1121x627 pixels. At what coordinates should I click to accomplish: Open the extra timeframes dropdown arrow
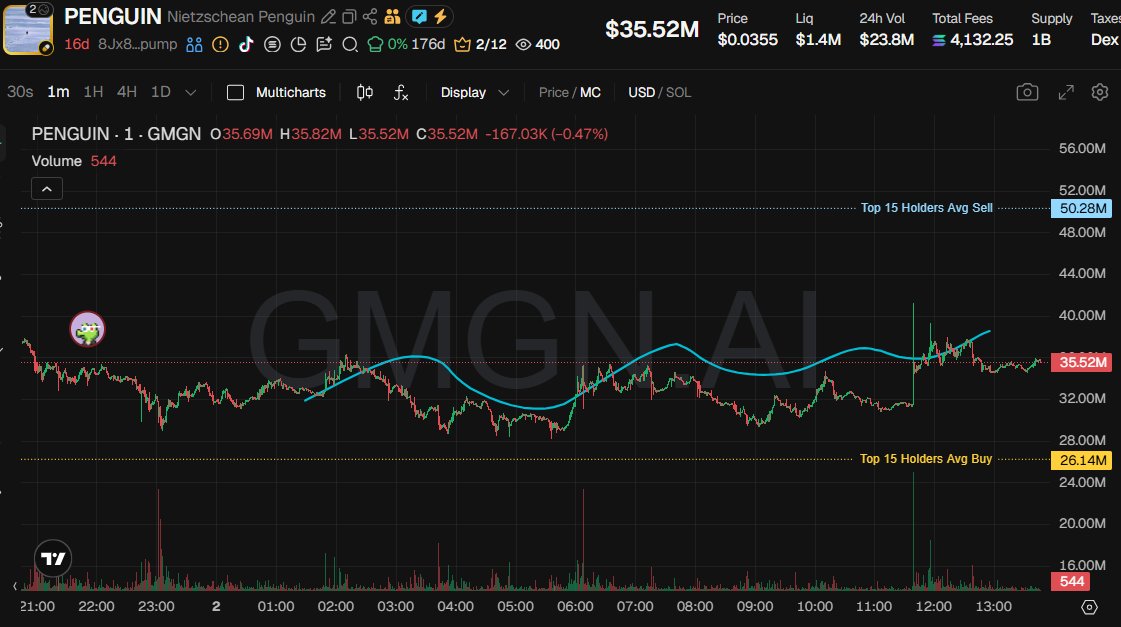point(189,92)
